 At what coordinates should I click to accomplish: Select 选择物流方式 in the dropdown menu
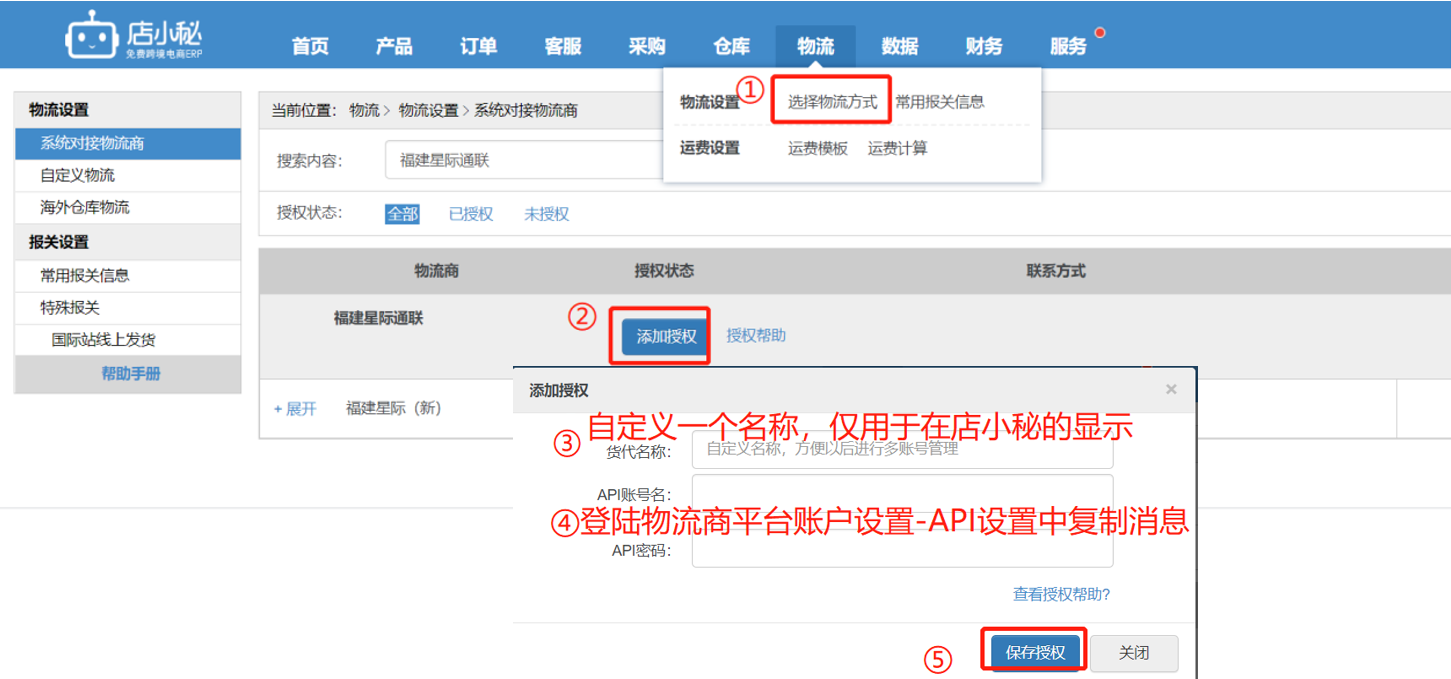click(832, 102)
